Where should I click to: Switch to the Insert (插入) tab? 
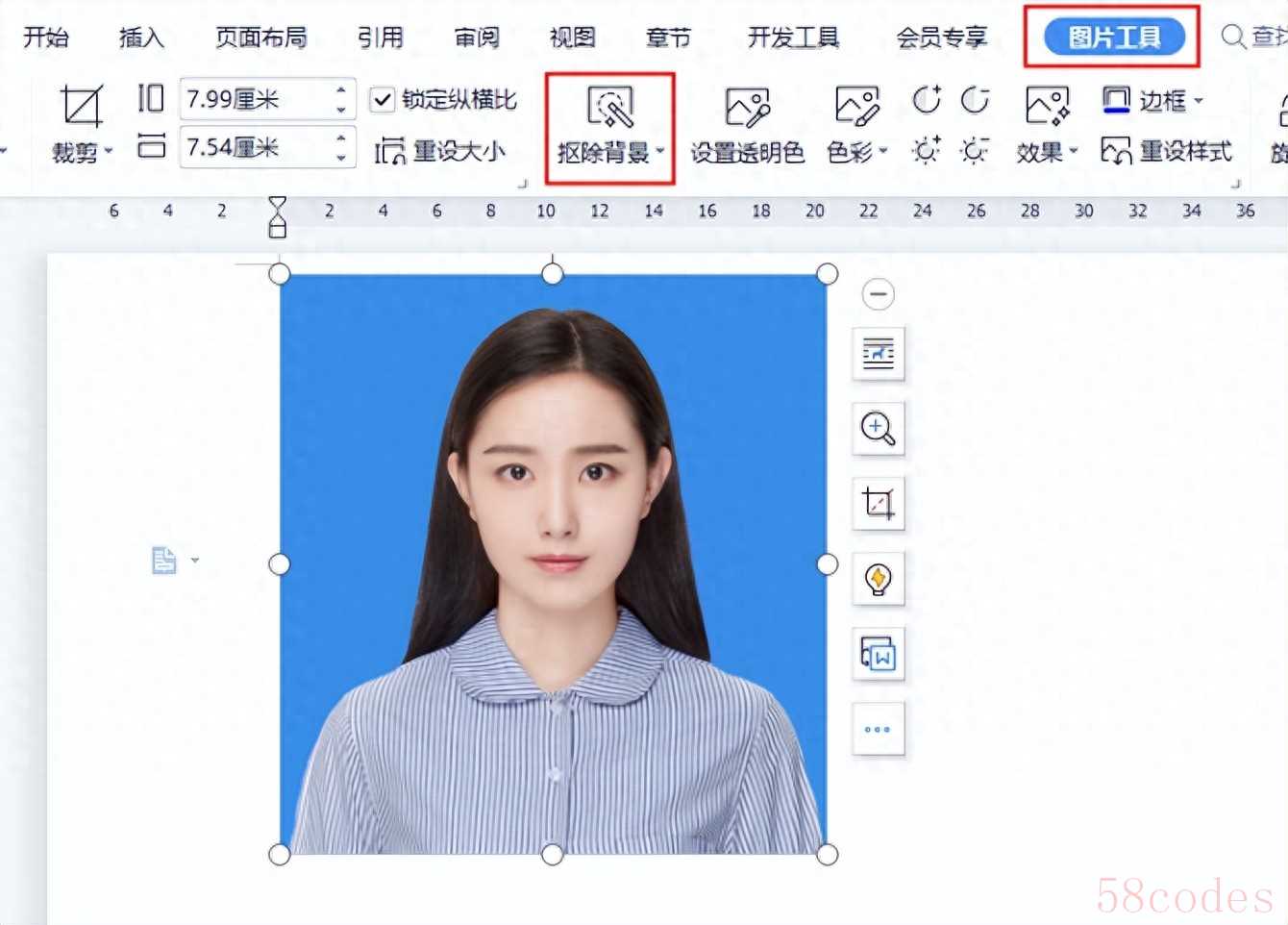(x=141, y=37)
